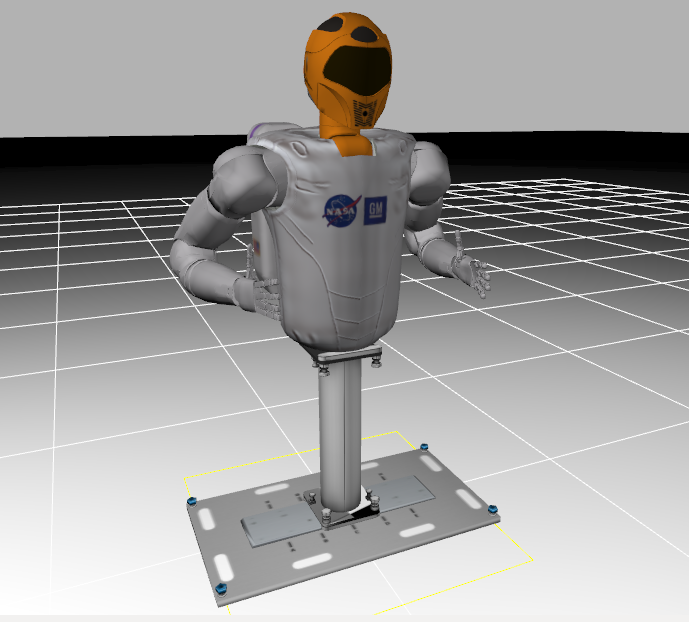The image size is (689, 622).
Task: Click the bolted mounting bracket atop the pole
Action: (x=347, y=357)
